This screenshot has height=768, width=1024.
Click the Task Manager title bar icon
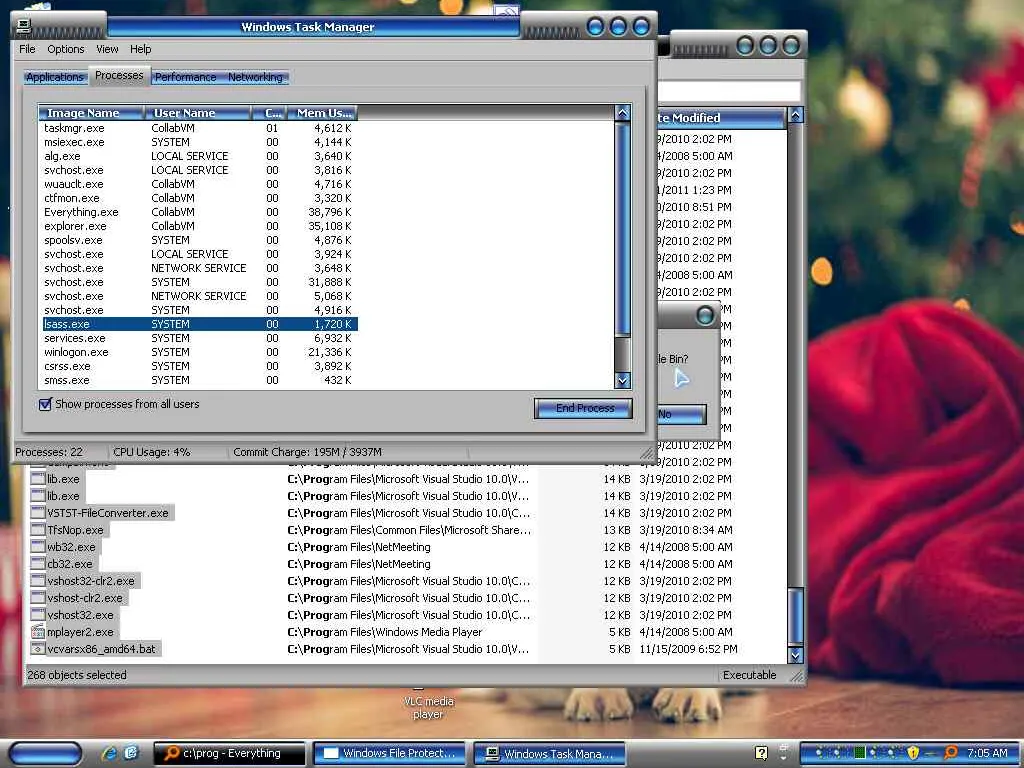click(24, 26)
